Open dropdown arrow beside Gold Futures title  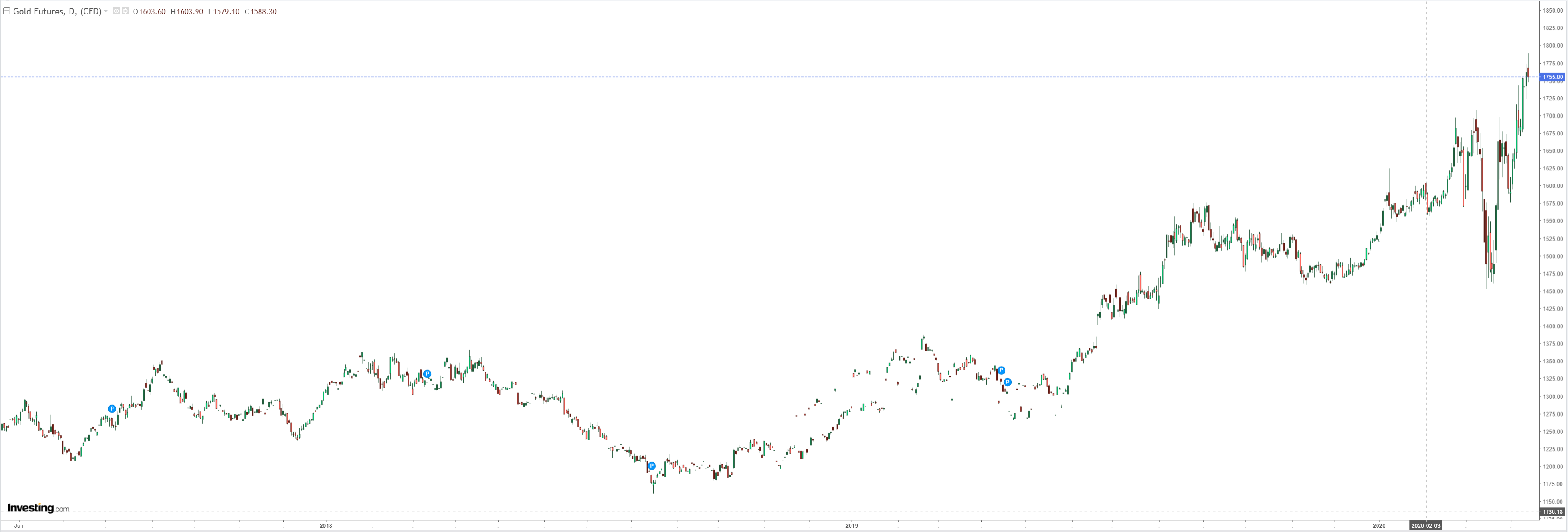click(x=106, y=12)
